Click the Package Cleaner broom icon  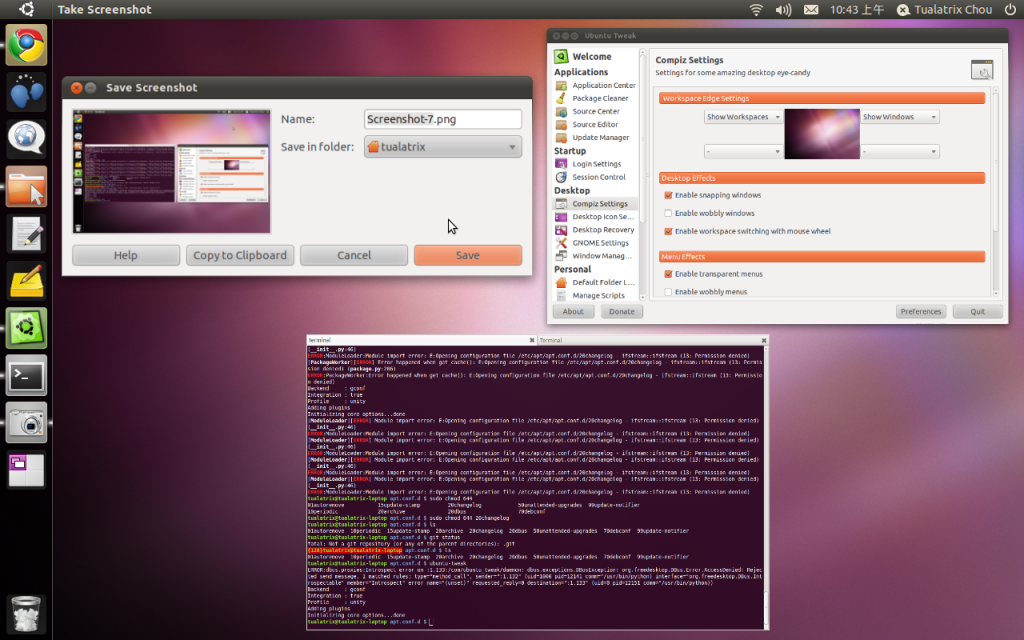point(561,99)
